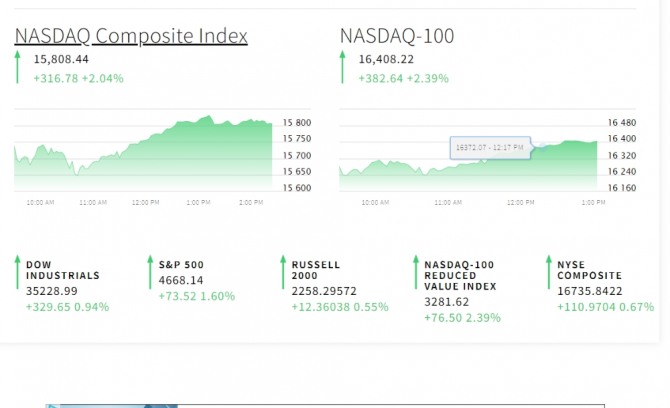
Task: Select the S&P 500 index label
Action: (x=181, y=265)
